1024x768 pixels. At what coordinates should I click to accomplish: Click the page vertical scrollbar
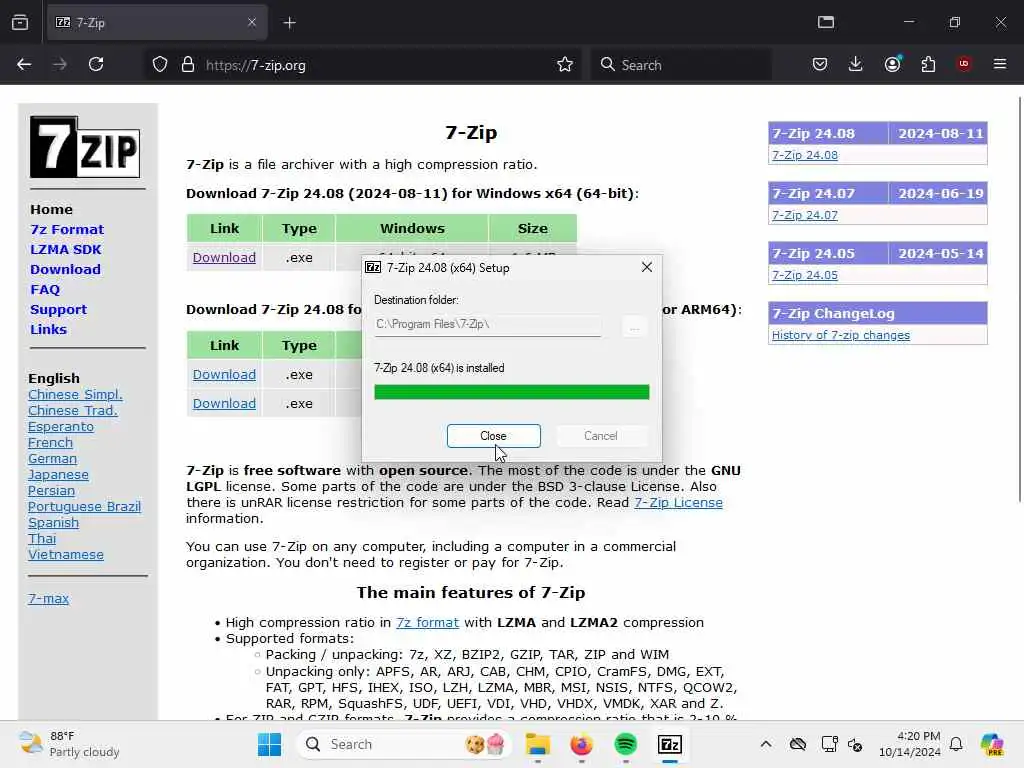point(1019,299)
